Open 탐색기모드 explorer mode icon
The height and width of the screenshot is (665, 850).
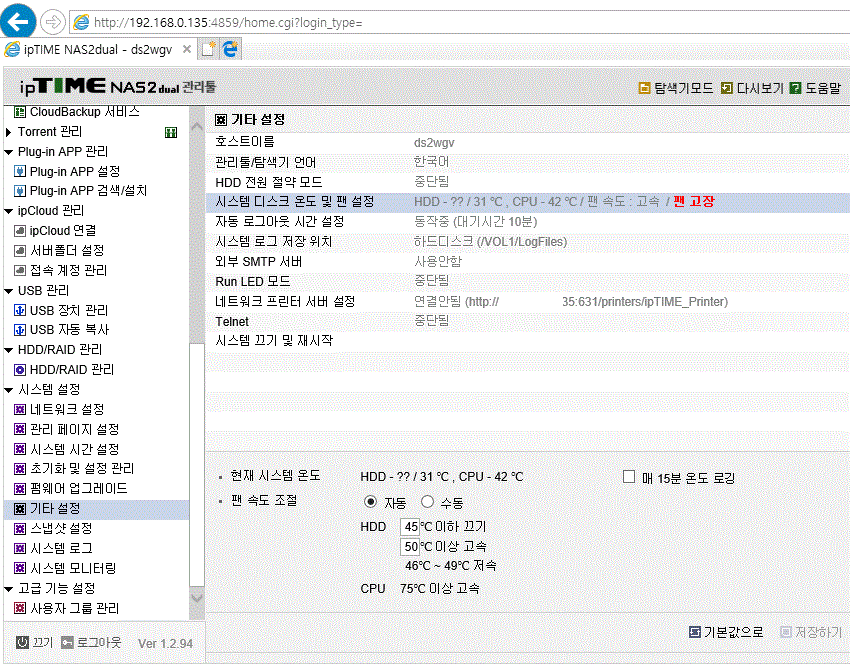coord(644,88)
